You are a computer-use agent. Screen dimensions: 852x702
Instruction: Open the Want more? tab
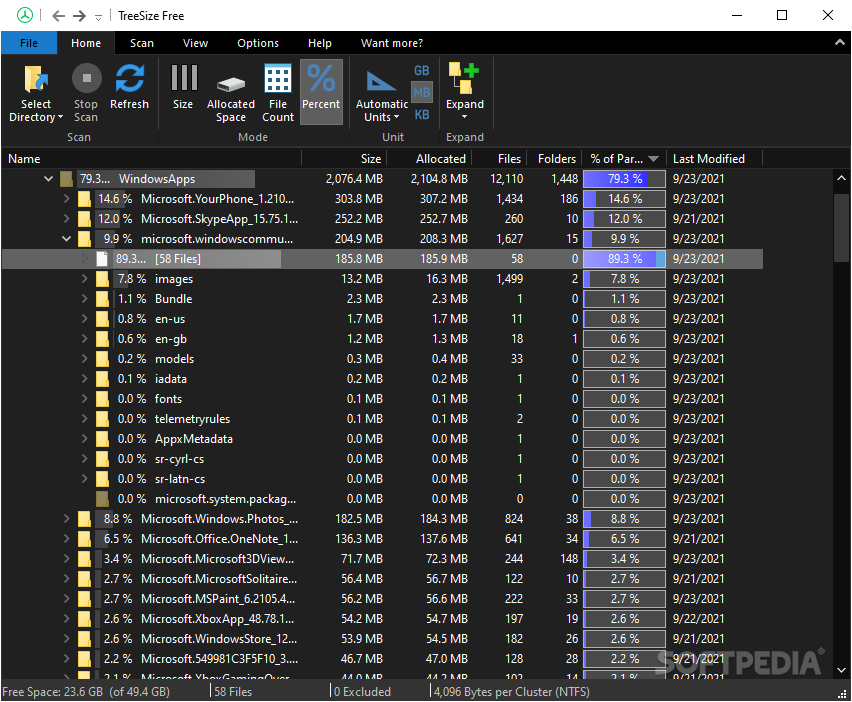click(x=392, y=43)
